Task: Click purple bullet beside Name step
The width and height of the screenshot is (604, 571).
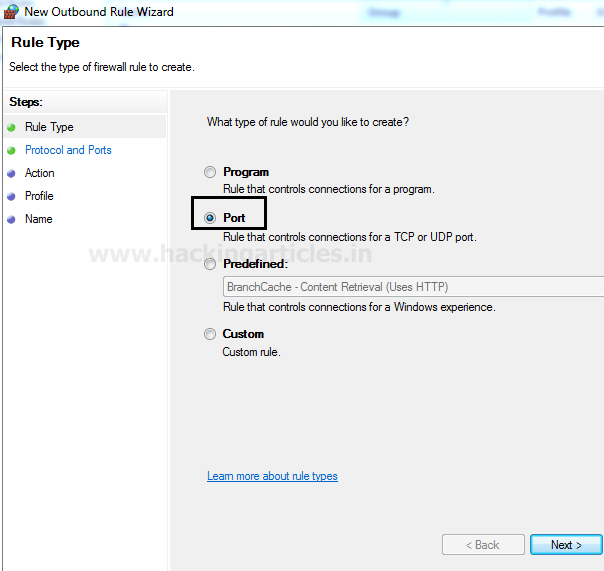Action: pyautogui.click(x=11, y=220)
